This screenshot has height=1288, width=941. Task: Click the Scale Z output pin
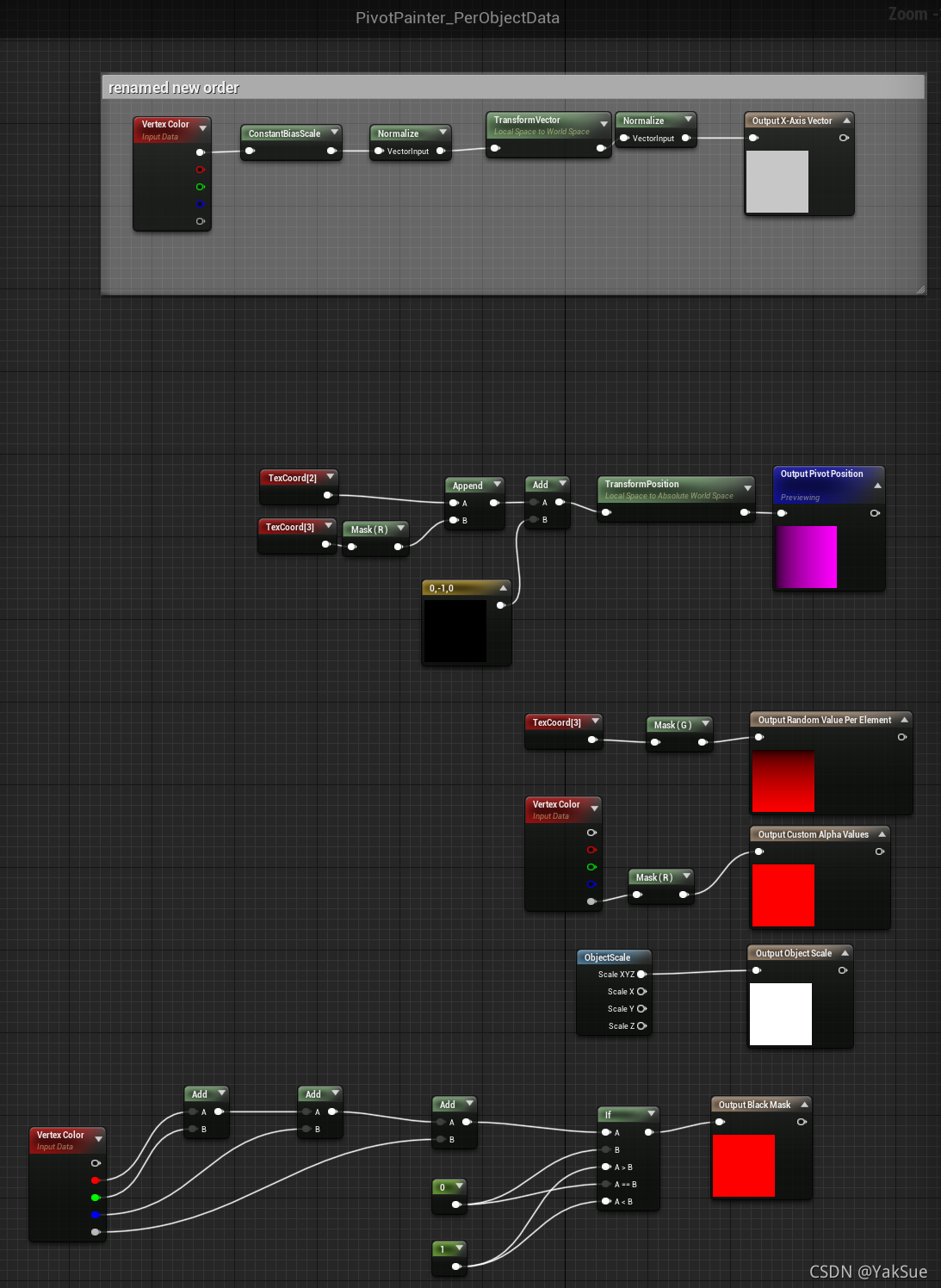[641, 1025]
